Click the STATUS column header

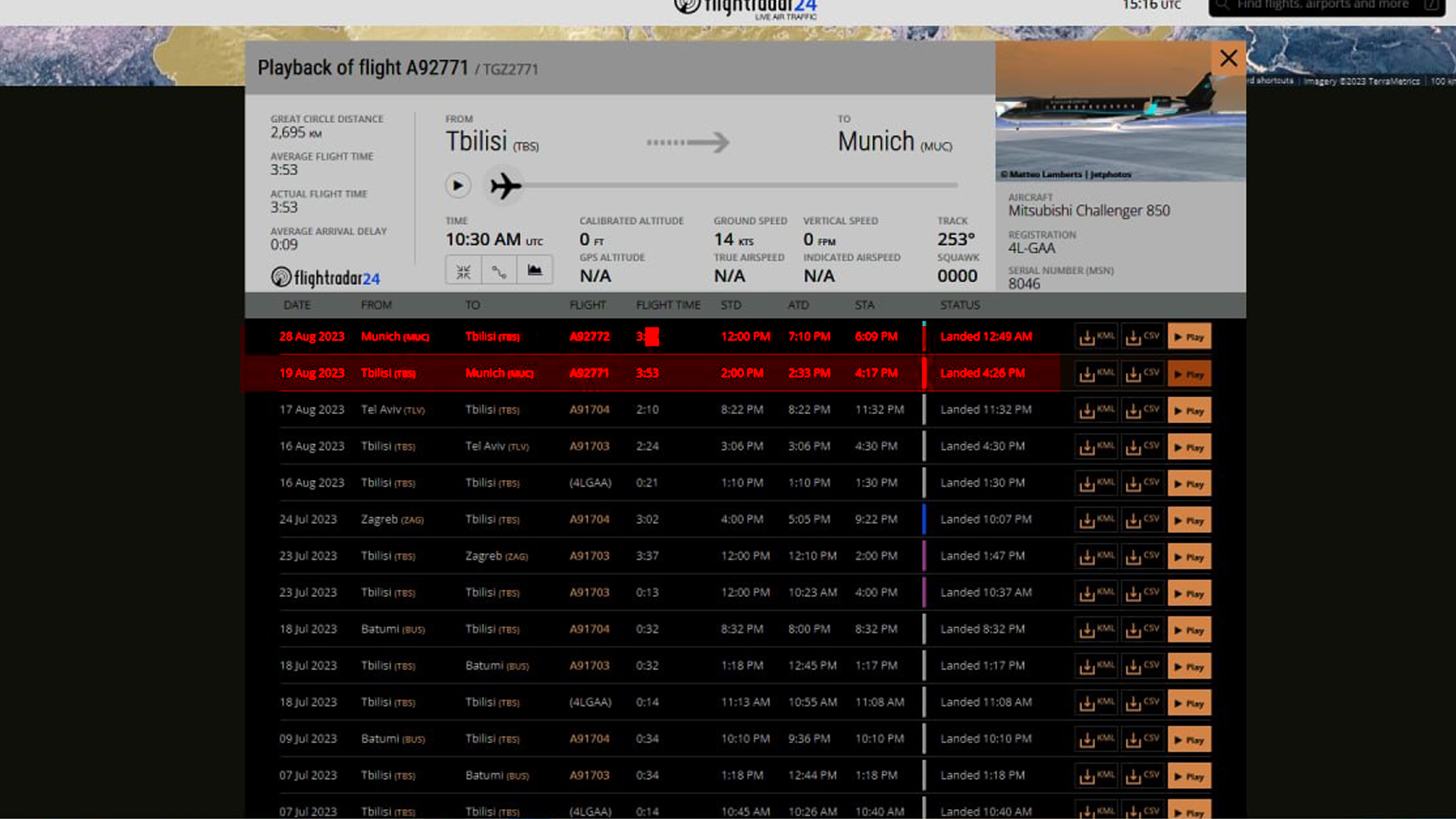[960, 305]
